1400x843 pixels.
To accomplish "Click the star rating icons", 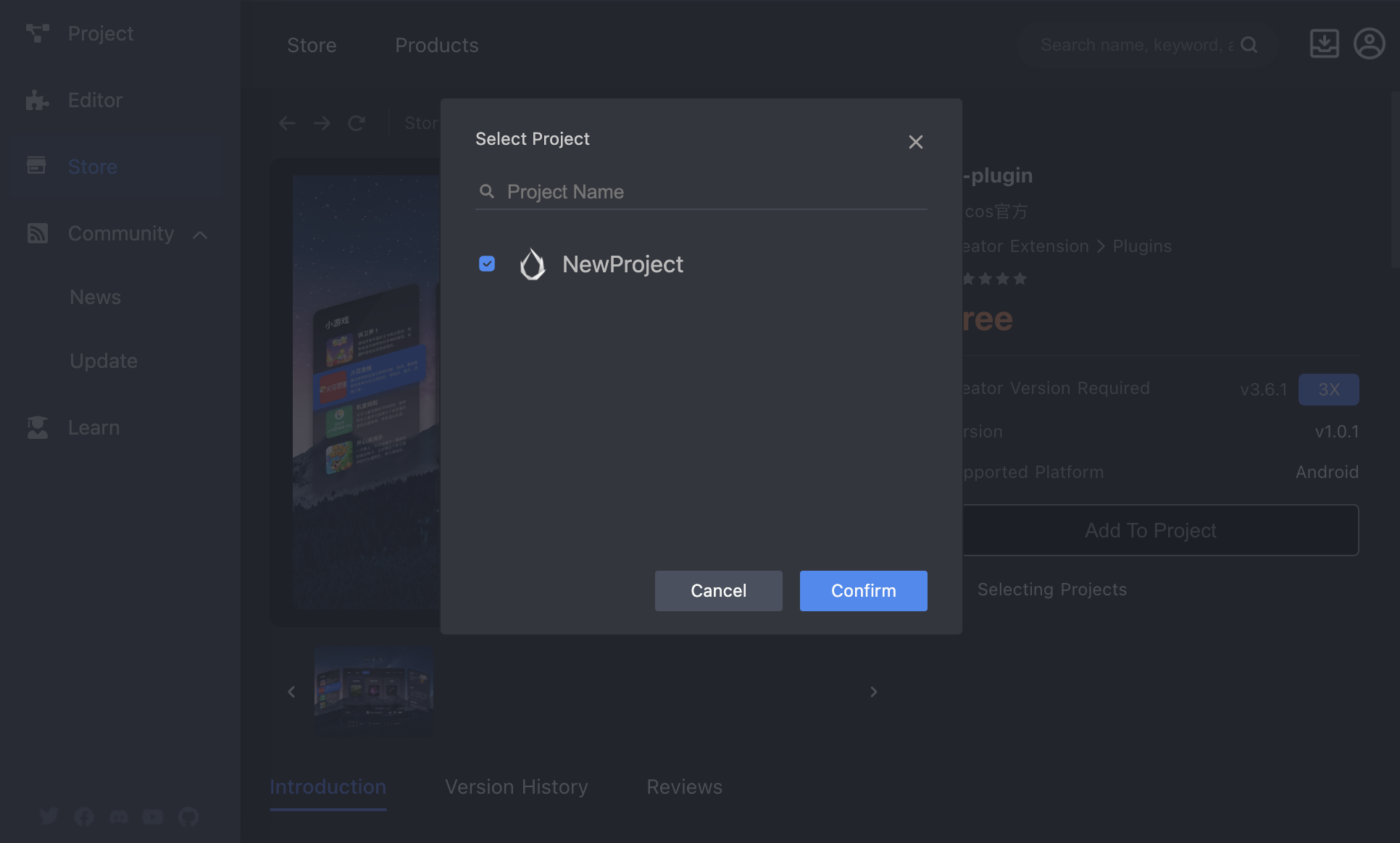I will click(x=994, y=279).
